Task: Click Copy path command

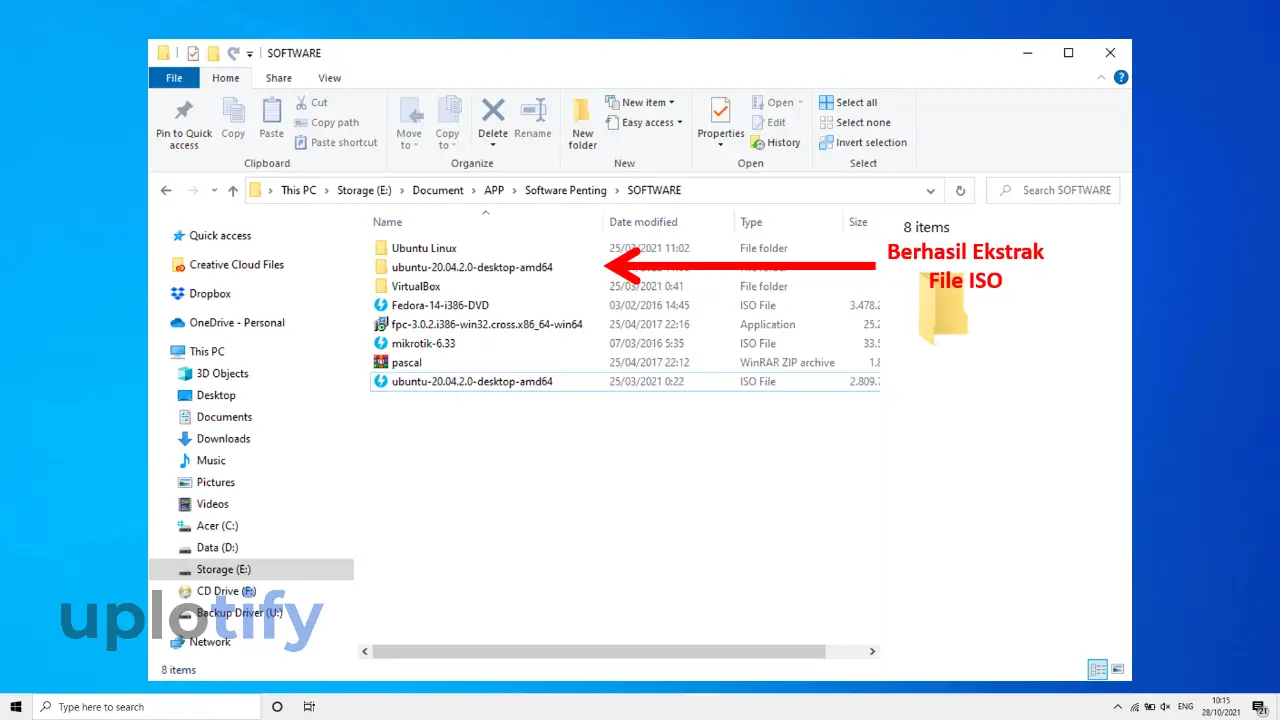Action: click(x=327, y=122)
